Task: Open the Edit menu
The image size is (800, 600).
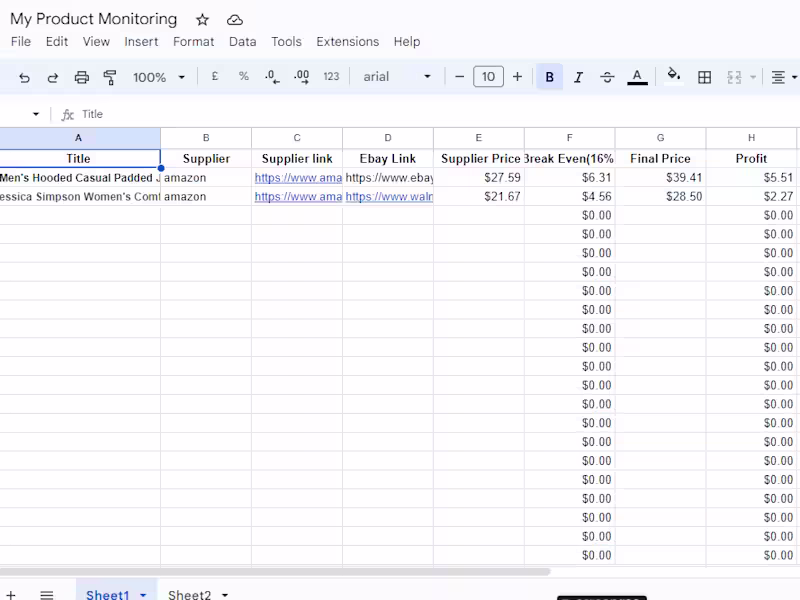Action: pyautogui.click(x=57, y=41)
